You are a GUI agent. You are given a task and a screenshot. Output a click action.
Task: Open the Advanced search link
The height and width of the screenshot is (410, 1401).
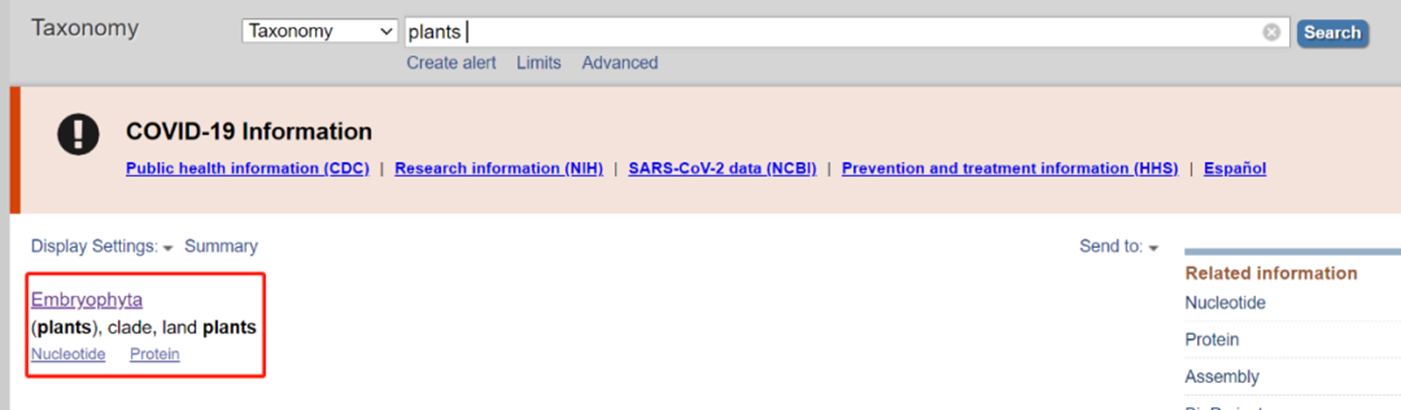620,63
